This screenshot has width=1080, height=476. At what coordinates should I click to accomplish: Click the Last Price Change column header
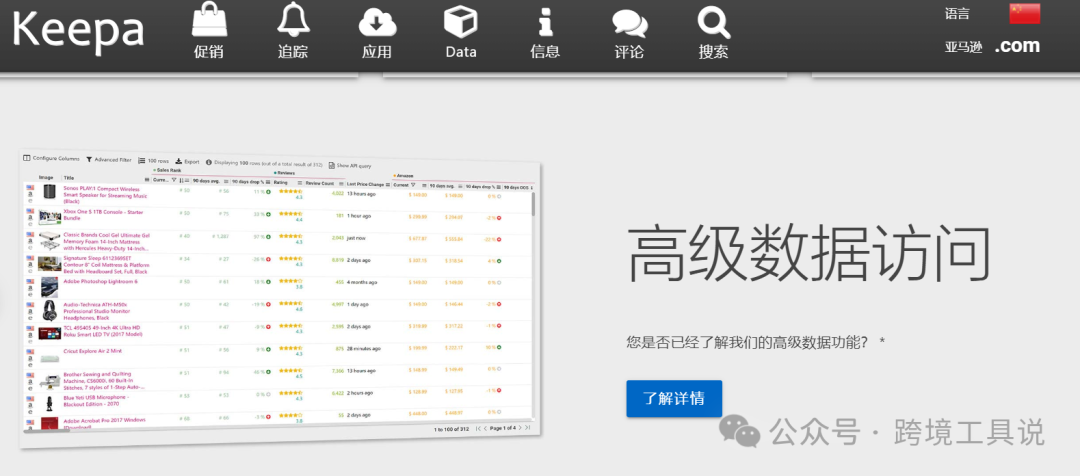[365, 185]
